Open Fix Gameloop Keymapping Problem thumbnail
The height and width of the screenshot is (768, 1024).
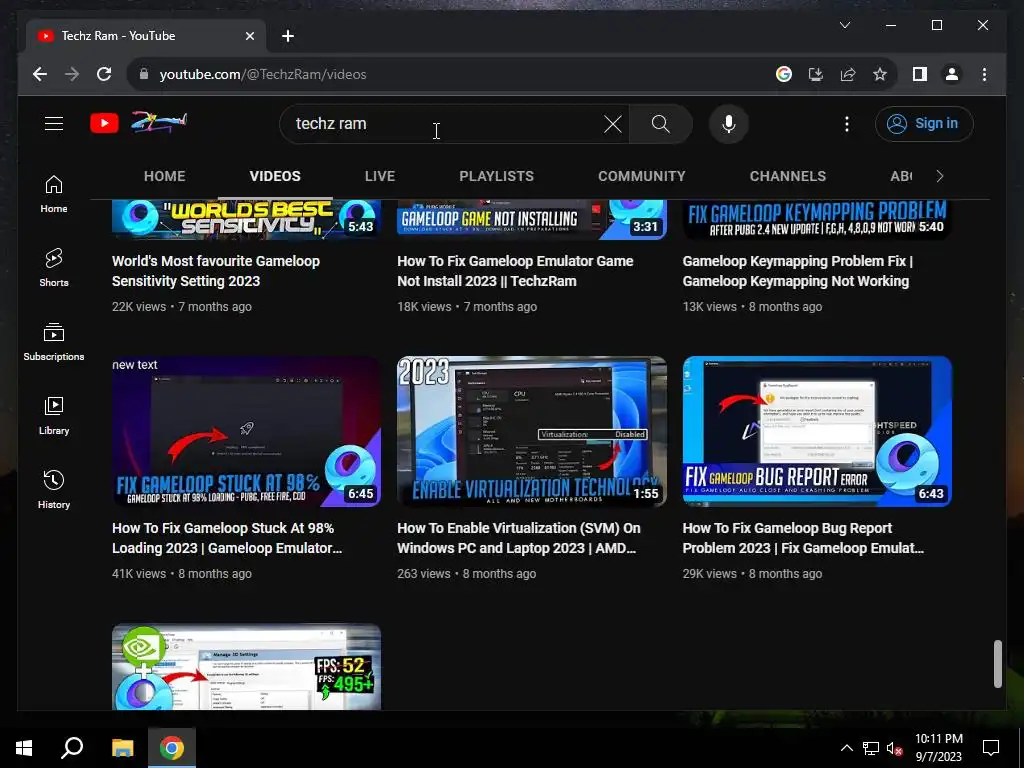pos(816,219)
